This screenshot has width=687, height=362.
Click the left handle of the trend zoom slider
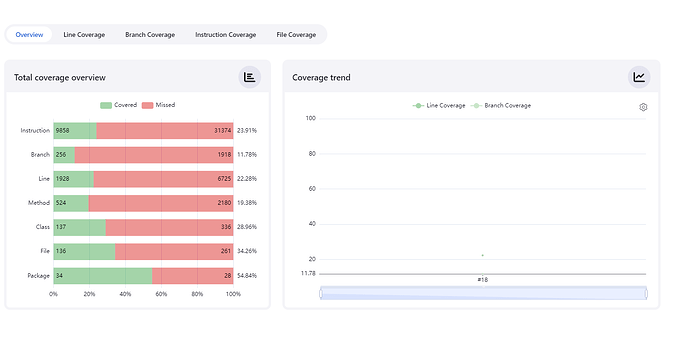coord(321,293)
